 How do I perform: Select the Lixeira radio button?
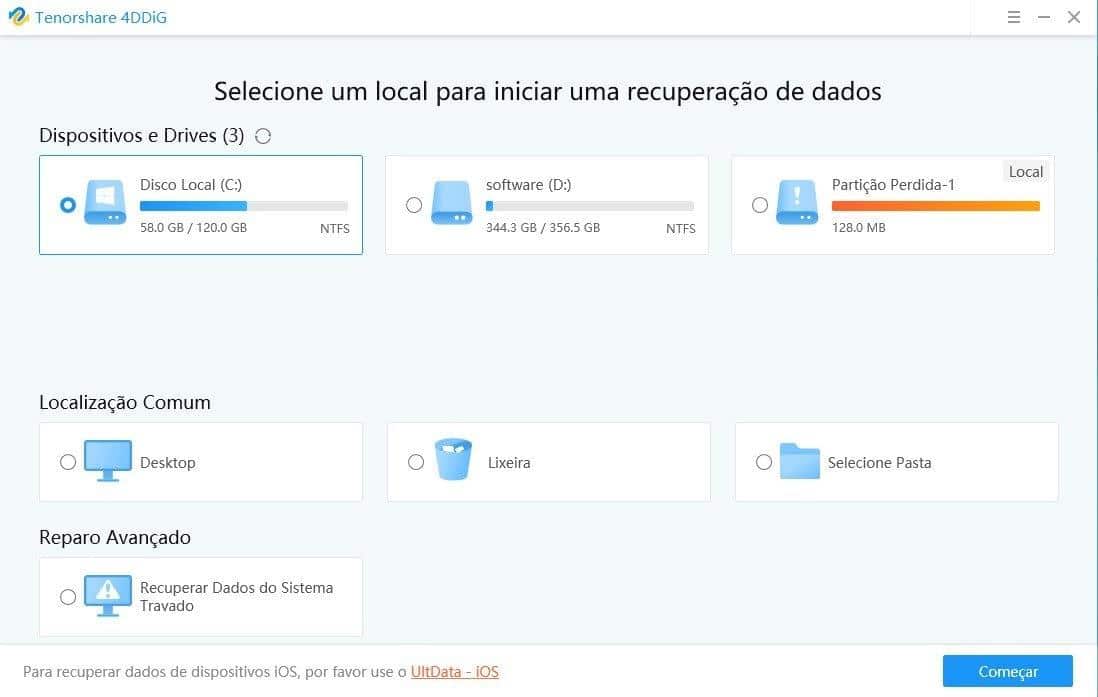(x=416, y=462)
